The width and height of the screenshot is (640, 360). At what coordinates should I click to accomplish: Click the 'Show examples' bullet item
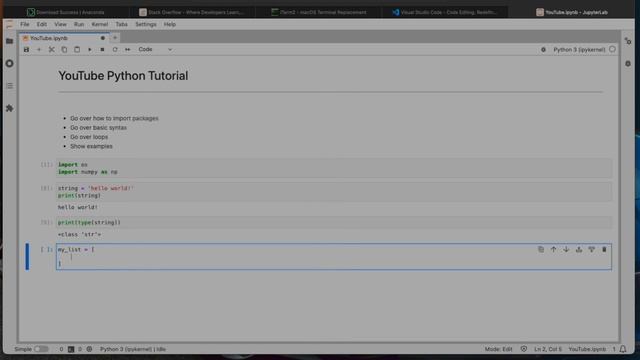pyautogui.click(x=91, y=146)
